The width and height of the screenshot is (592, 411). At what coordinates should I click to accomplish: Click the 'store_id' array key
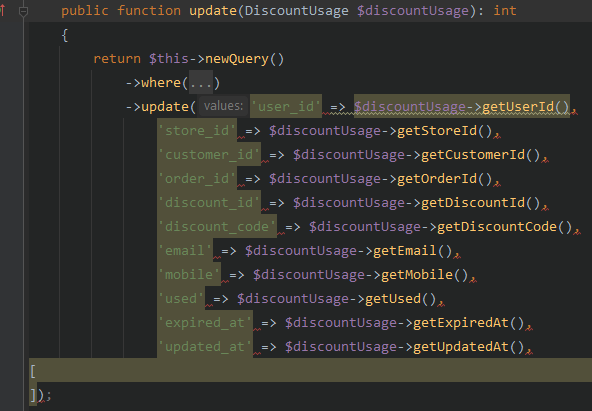click(x=197, y=131)
